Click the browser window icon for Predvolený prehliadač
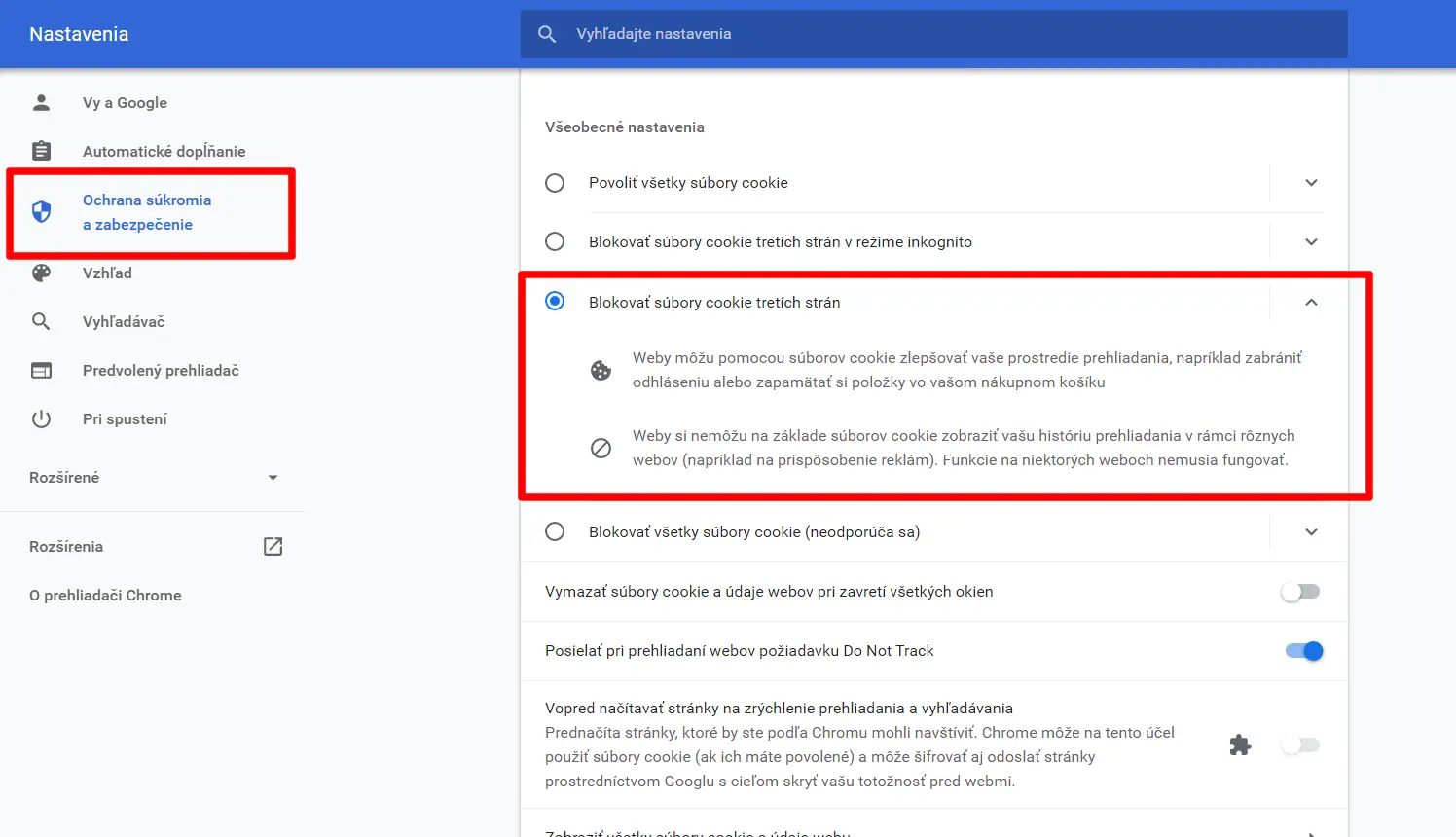1456x837 pixels. coord(41,370)
